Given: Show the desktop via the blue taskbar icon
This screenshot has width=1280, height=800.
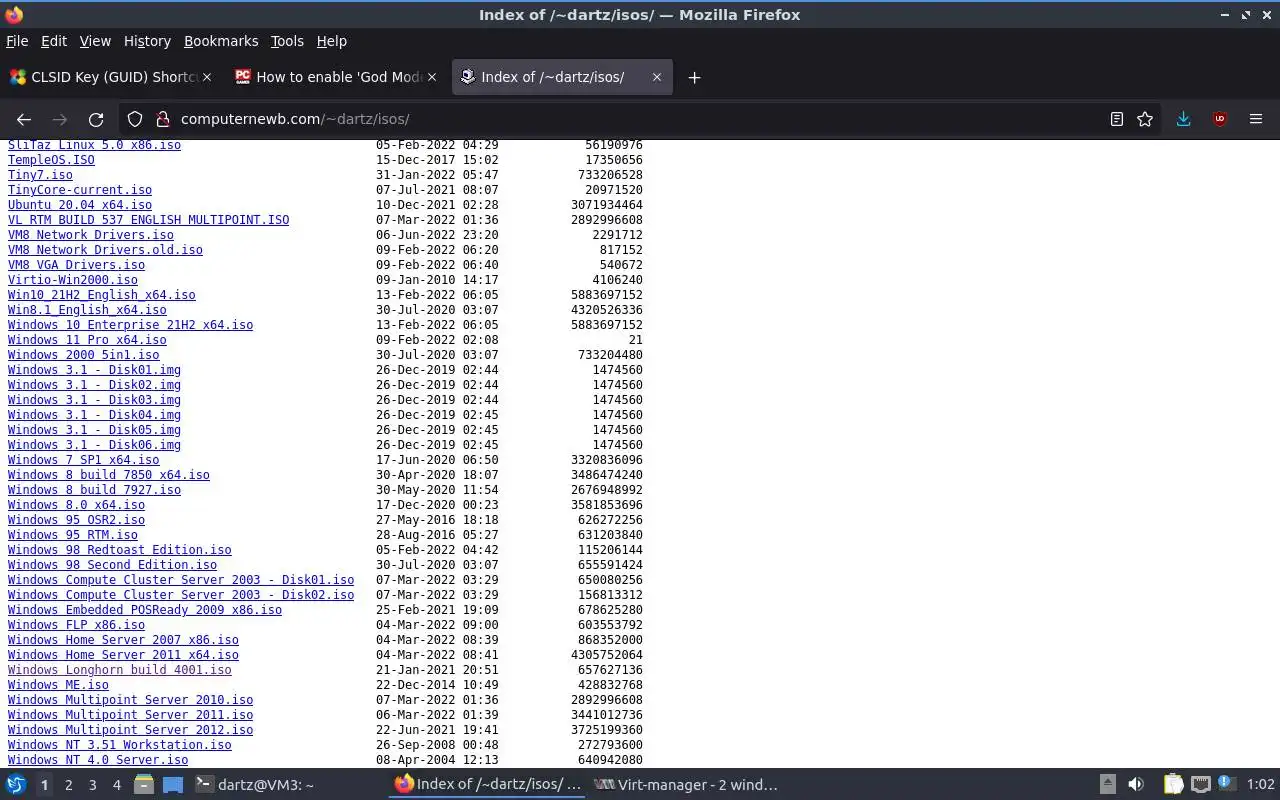Looking at the screenshot, I should (x=173, y=785).
